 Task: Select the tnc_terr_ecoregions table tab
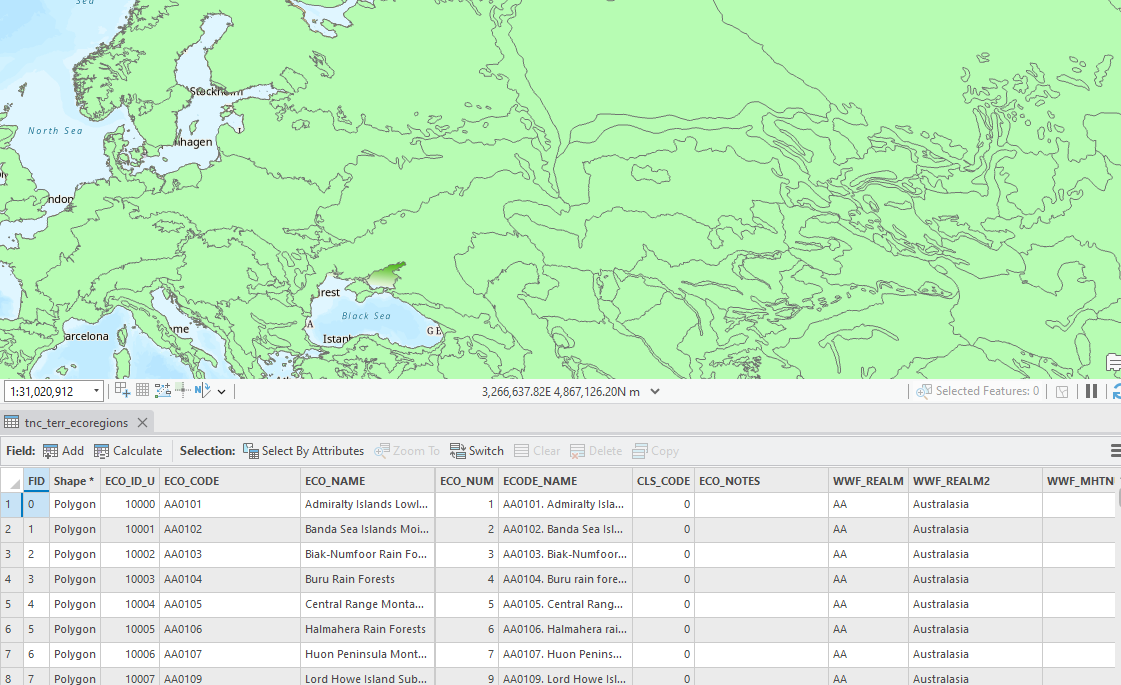click(75, 423)
